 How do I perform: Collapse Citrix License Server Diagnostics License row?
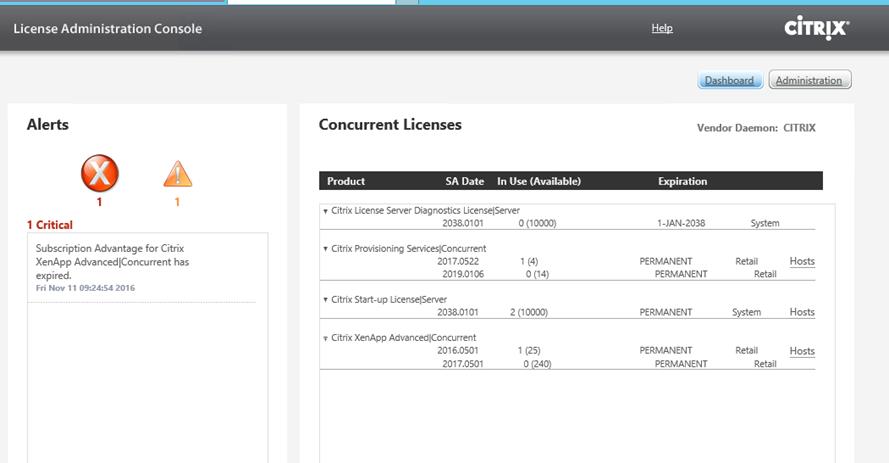click(325, 211)
